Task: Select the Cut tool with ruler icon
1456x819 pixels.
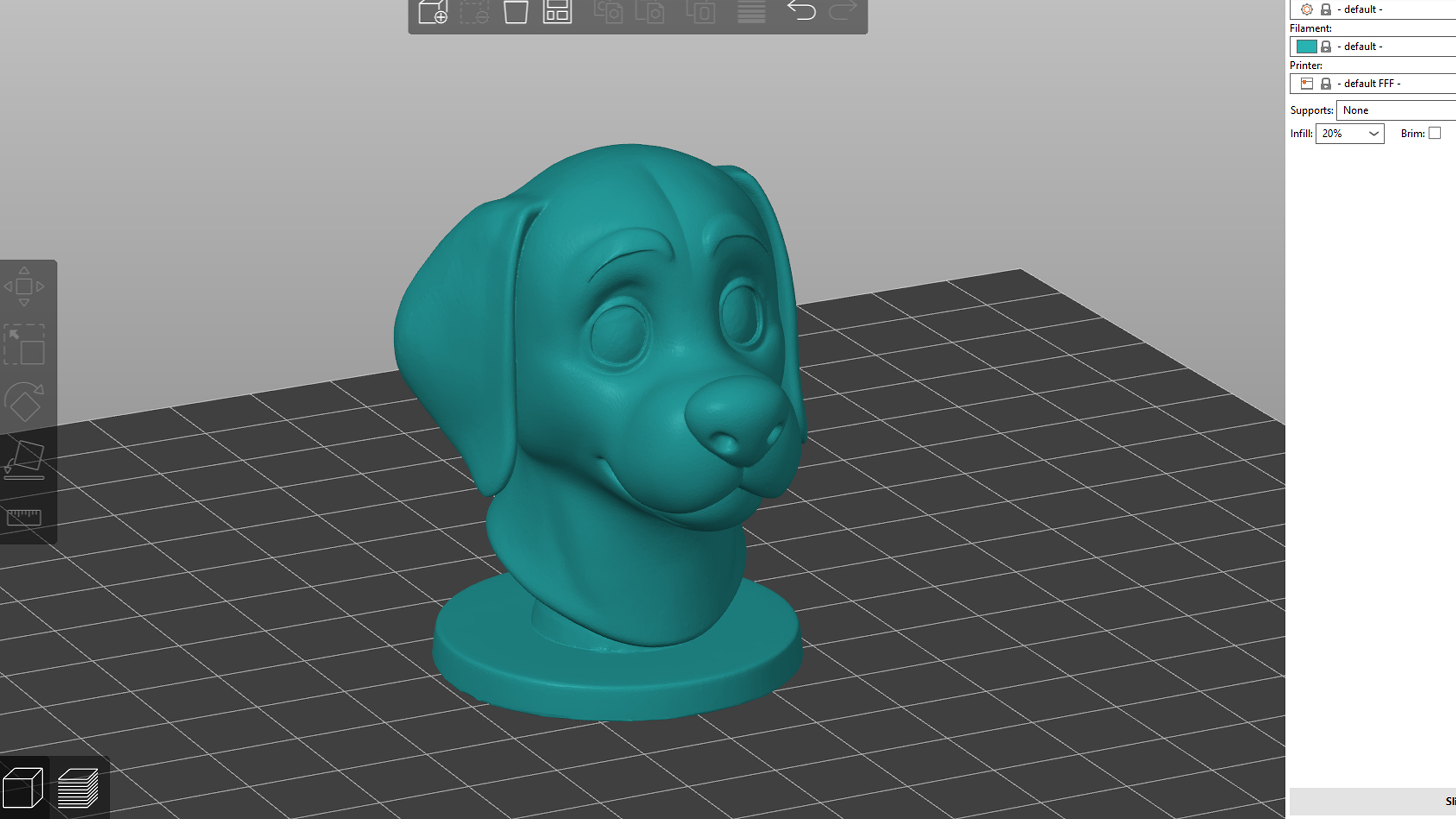Action: tap(24, 517)
